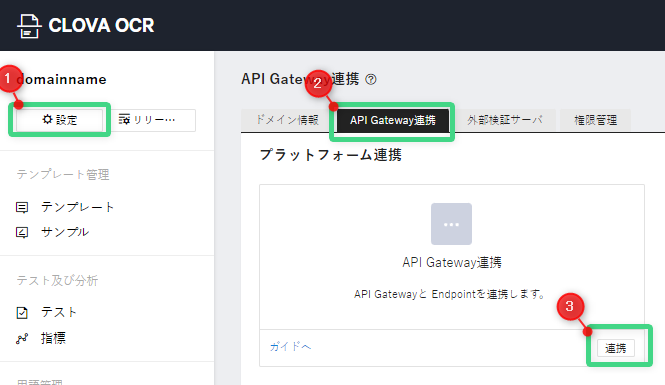Image resolution: width=665 pixels, height=385 pixels.
Task: Switch to the ドメイン情報 tab
Action: 287,120
